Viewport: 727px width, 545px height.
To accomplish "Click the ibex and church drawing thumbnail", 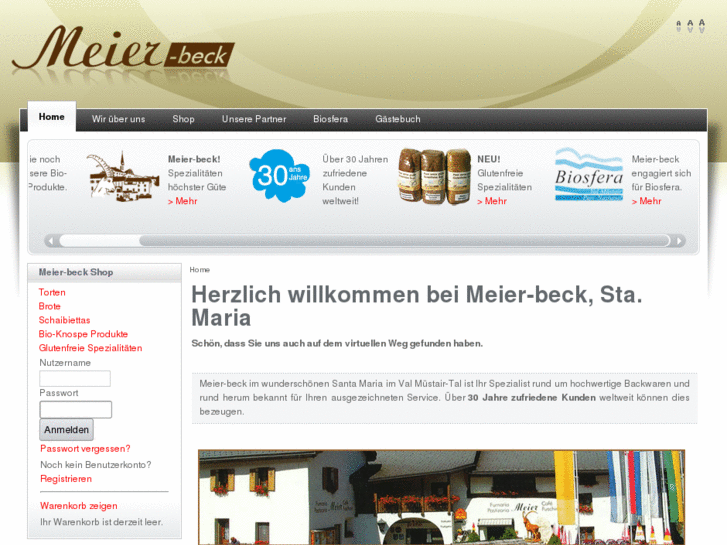I will click(122, 176).
